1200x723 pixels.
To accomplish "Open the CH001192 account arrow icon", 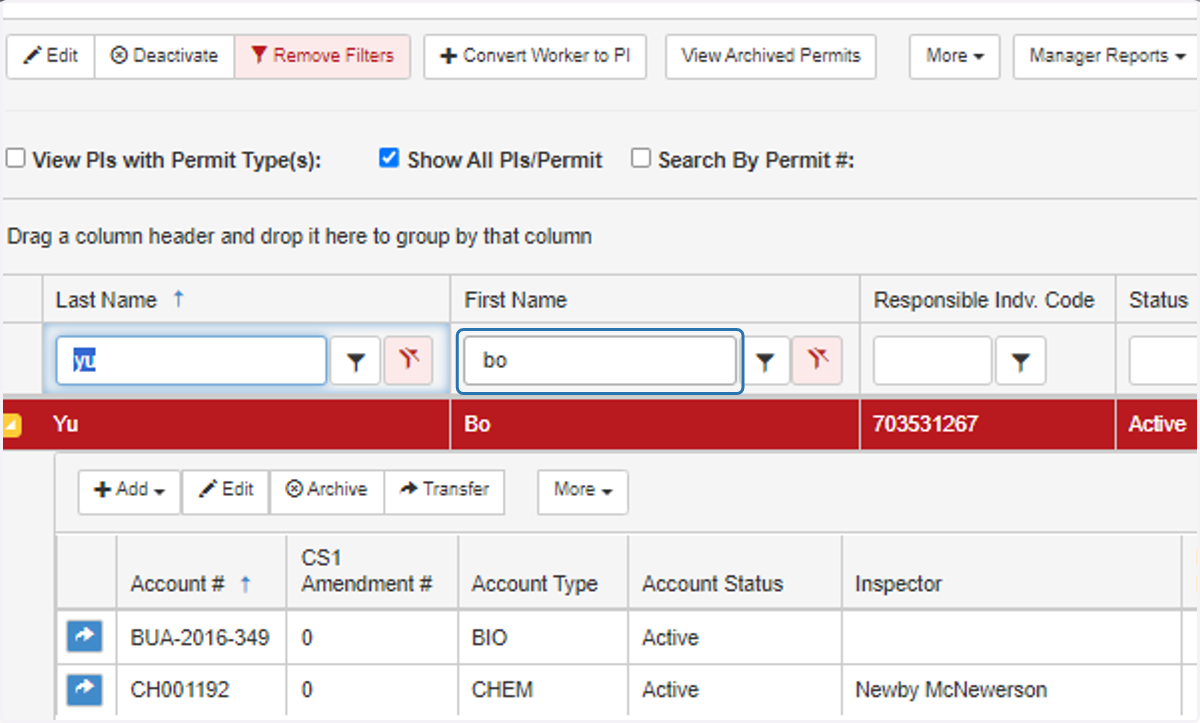I will [85, 689].
